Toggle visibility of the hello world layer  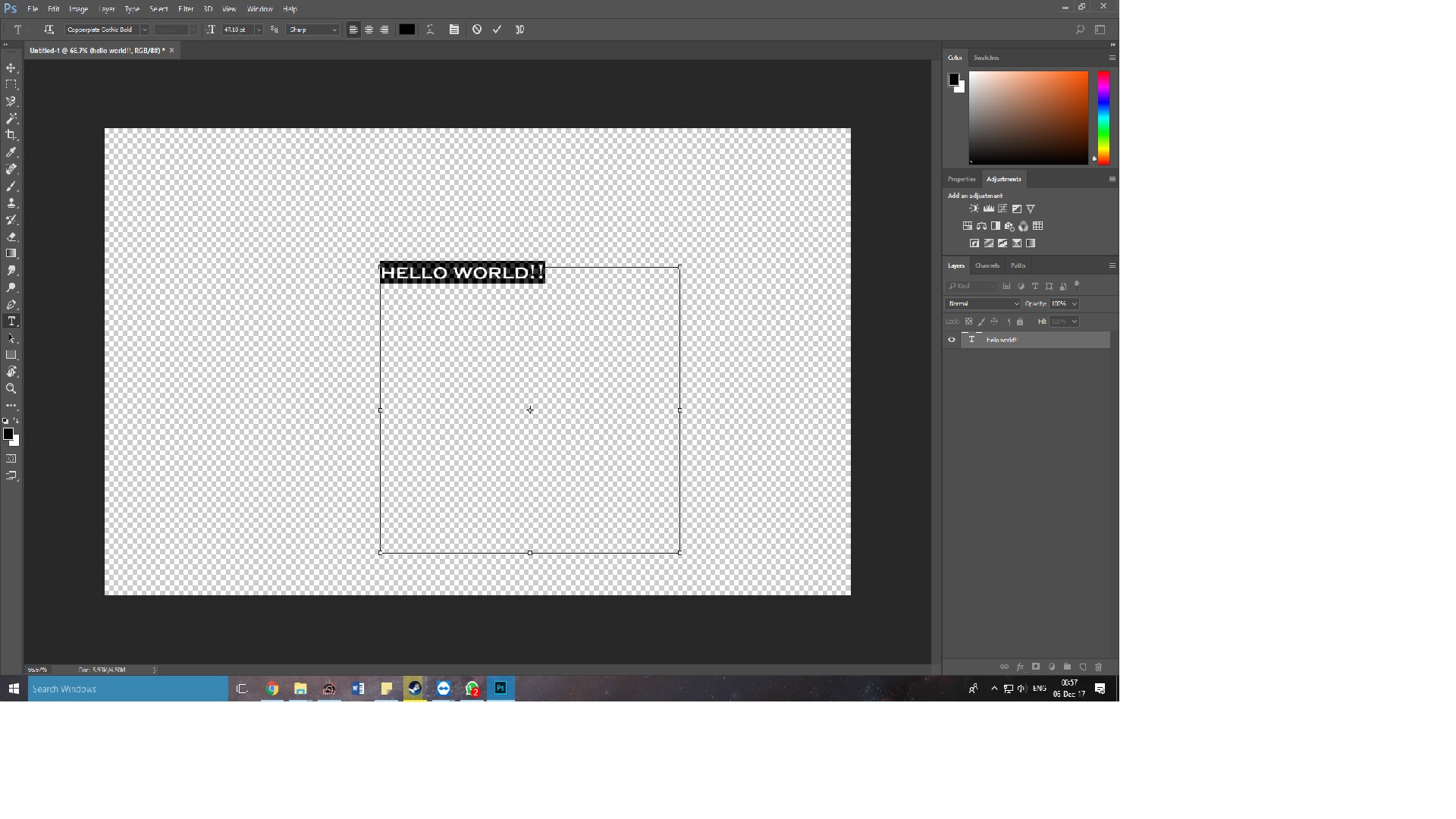click(x=951, y=340)
